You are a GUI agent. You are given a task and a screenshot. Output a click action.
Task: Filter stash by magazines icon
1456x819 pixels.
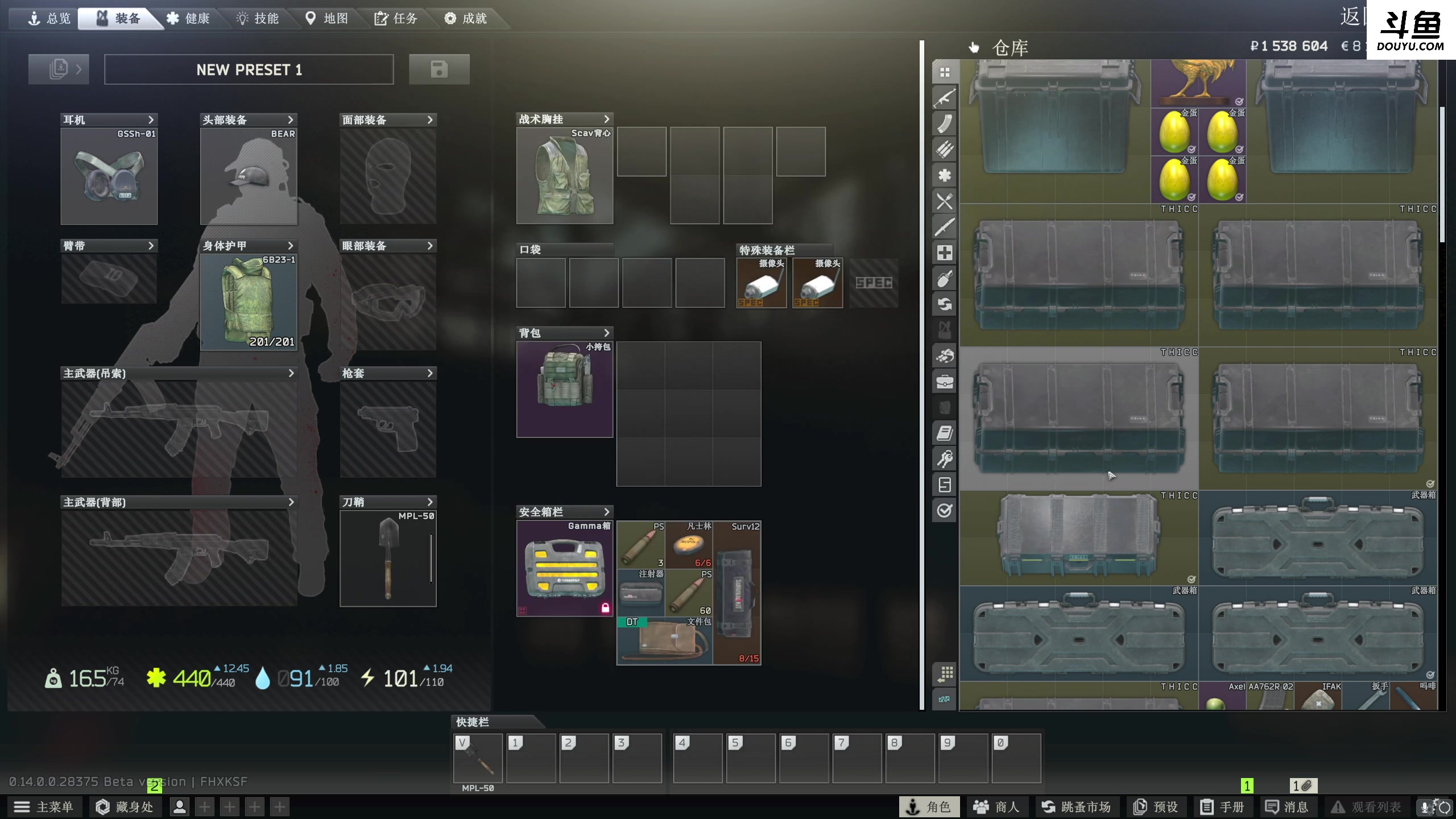coord(945,123)
